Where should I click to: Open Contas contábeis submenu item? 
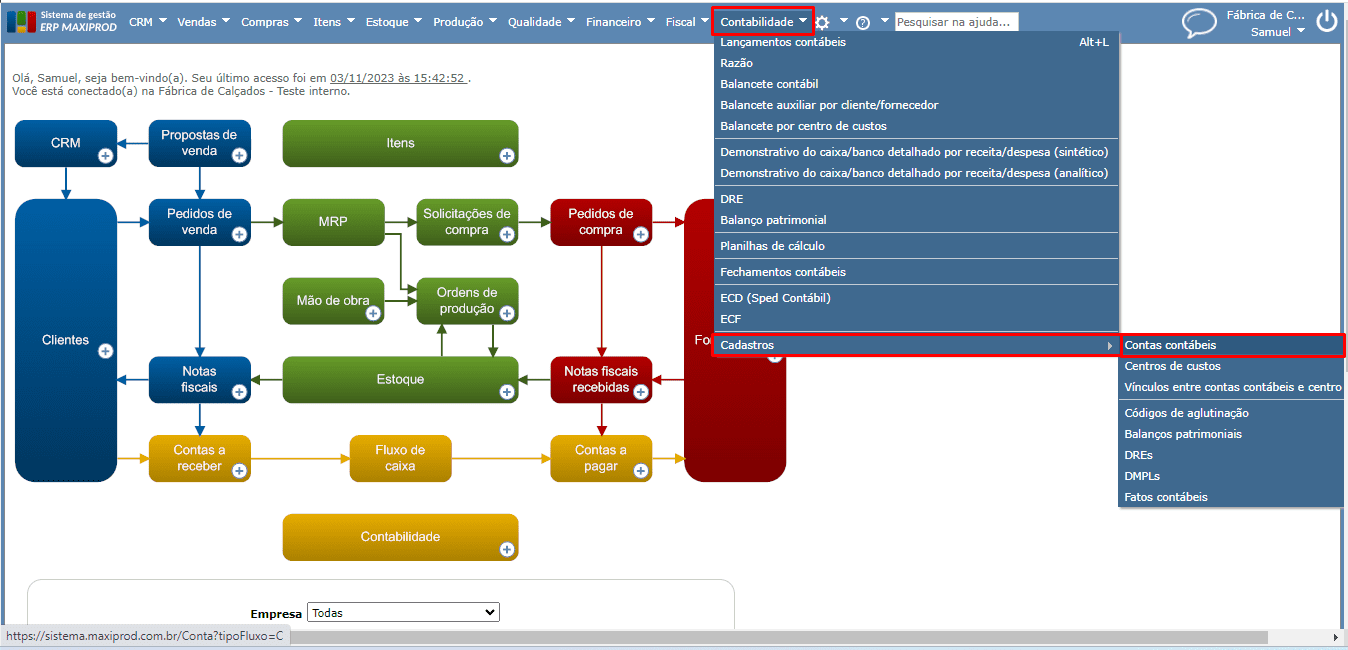[1232, 345]
